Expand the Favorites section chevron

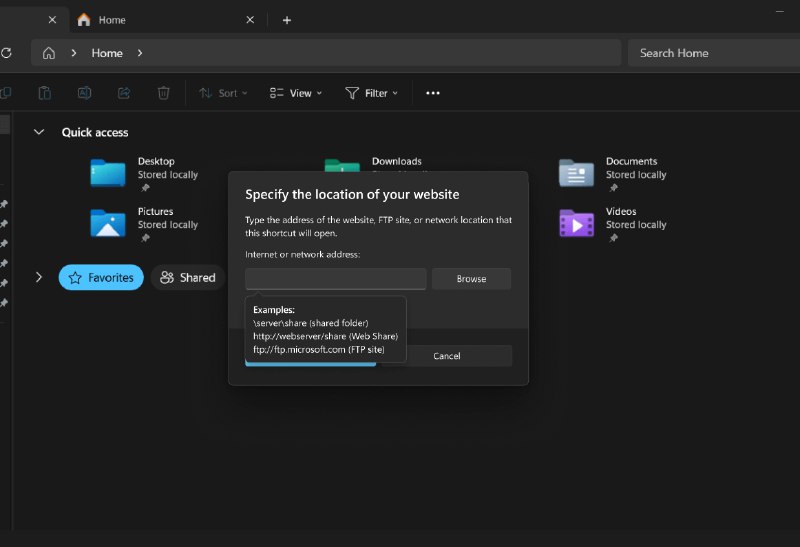tap(39, 277)
